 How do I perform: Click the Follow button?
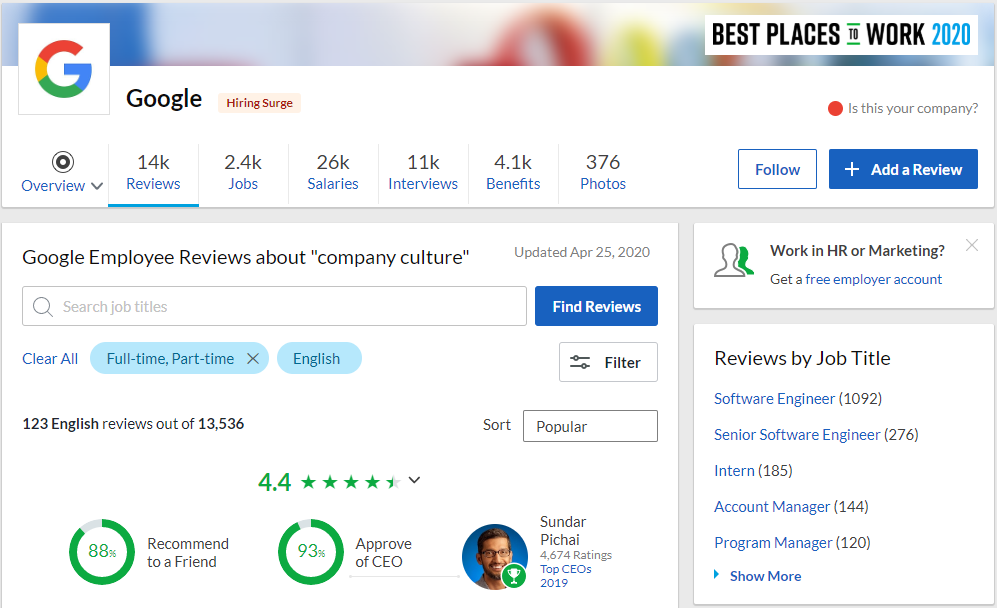coord(777,169)
